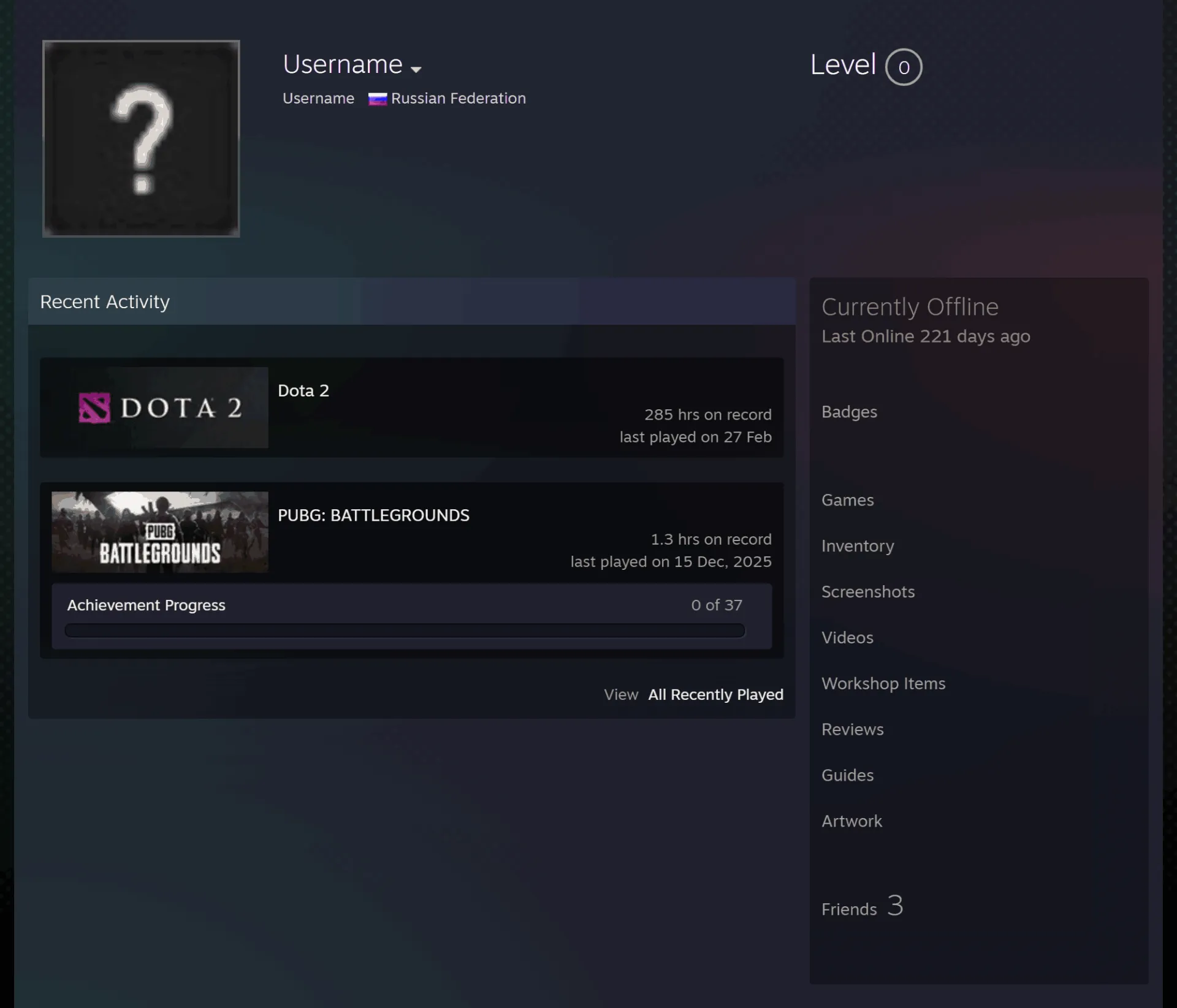
Task: Open the Friends list
Action: click(849, 909)
